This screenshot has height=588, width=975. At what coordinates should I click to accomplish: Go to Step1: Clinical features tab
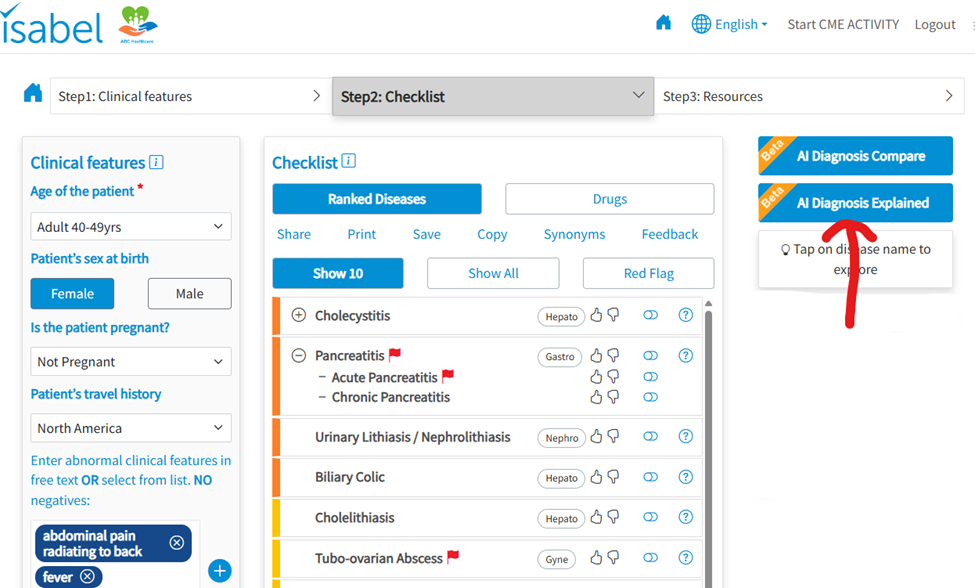(x=189, y=97)
